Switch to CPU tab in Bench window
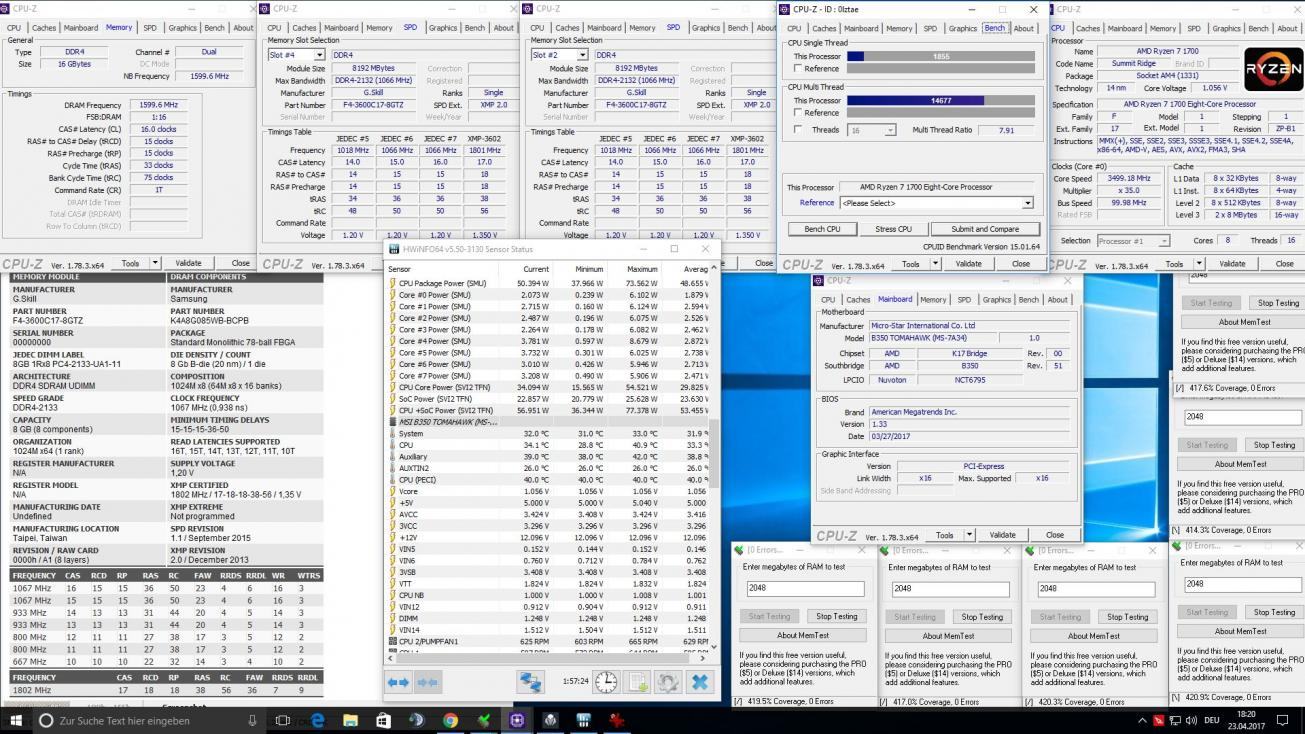 (x=794, y=28)
